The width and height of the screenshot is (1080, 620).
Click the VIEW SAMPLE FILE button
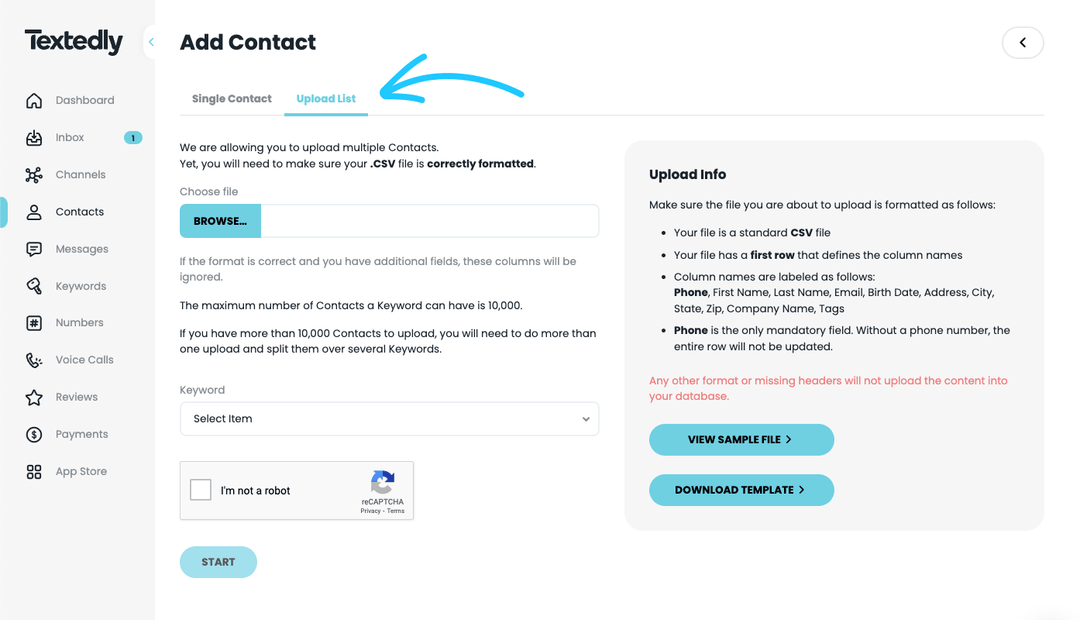point(741,440)
